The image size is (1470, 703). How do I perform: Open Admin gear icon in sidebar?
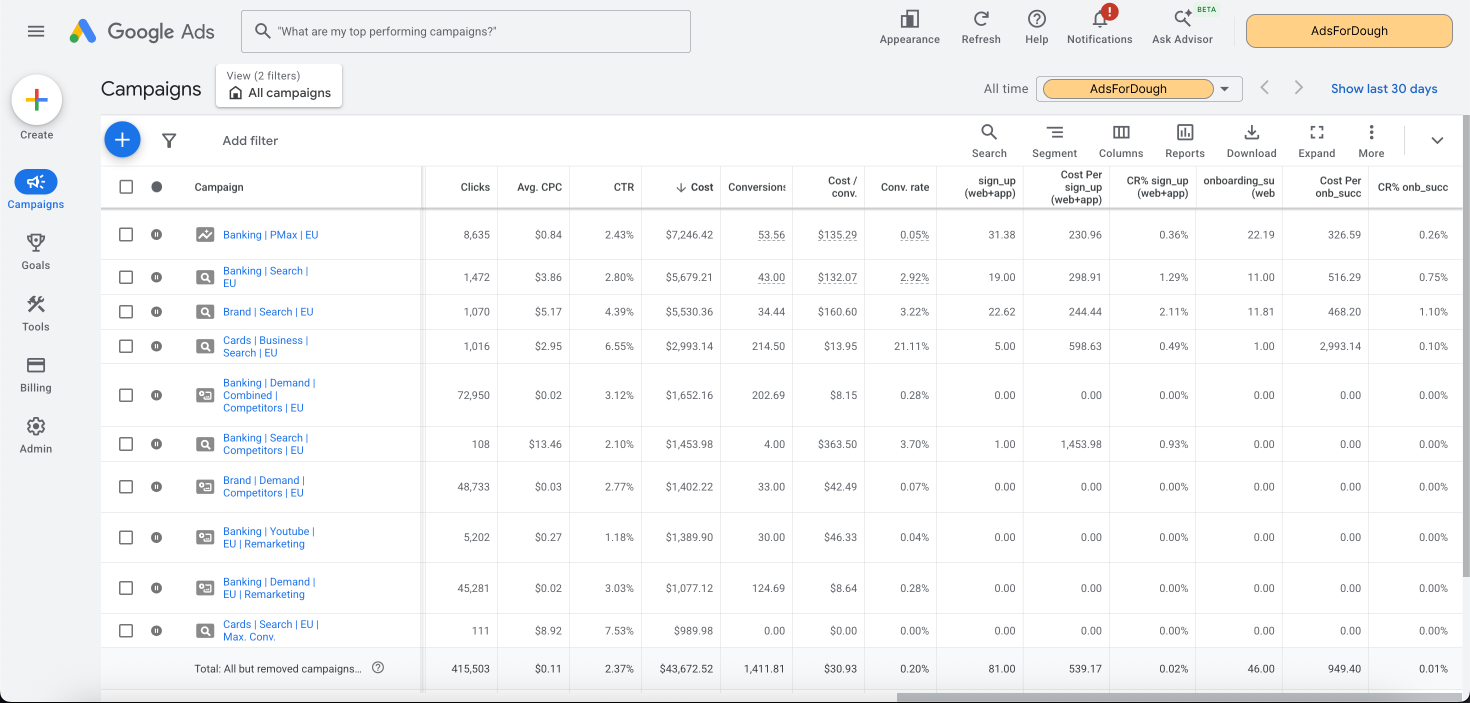coord(36,426)
